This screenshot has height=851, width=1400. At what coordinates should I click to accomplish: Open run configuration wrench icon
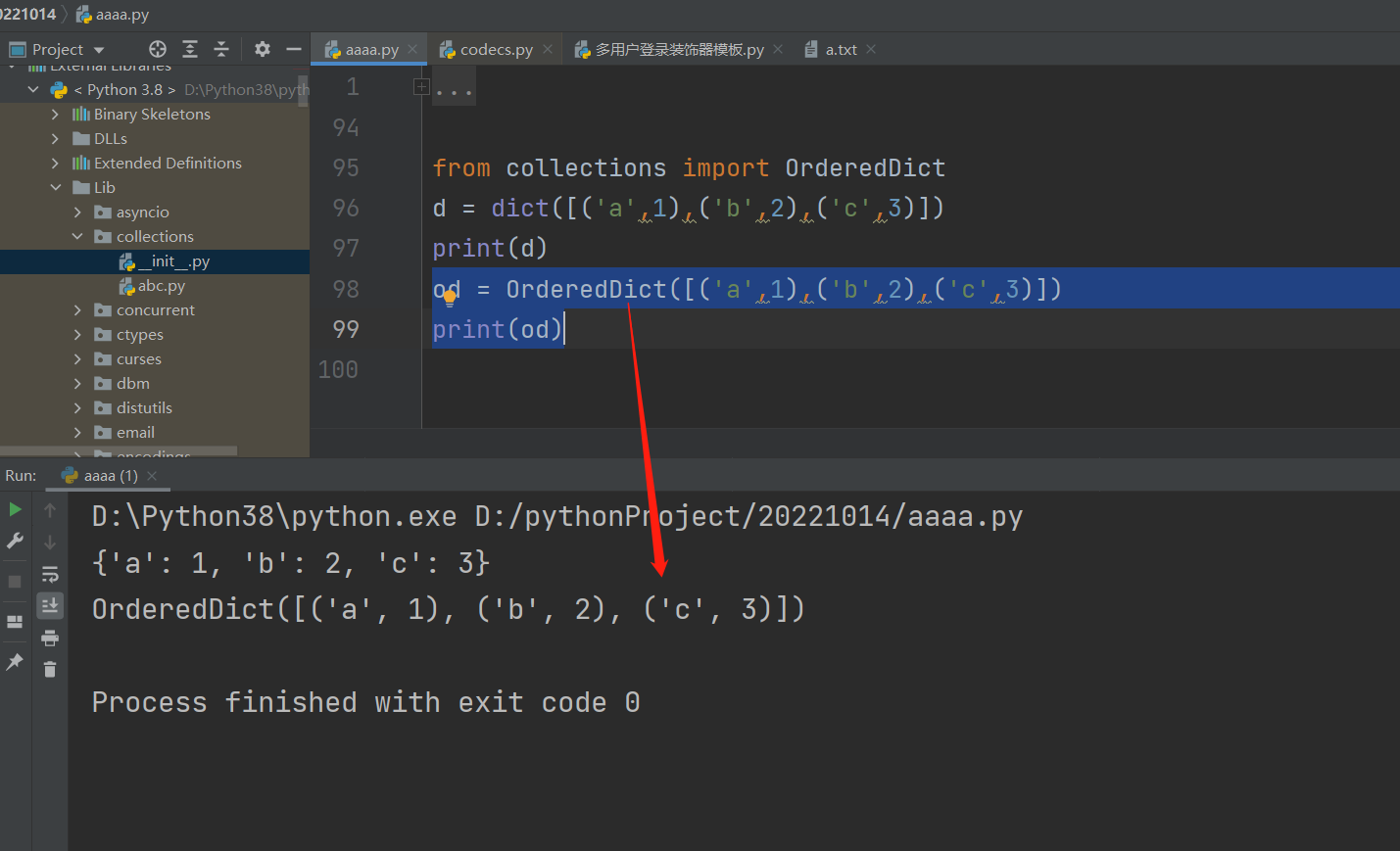[15, 541]
